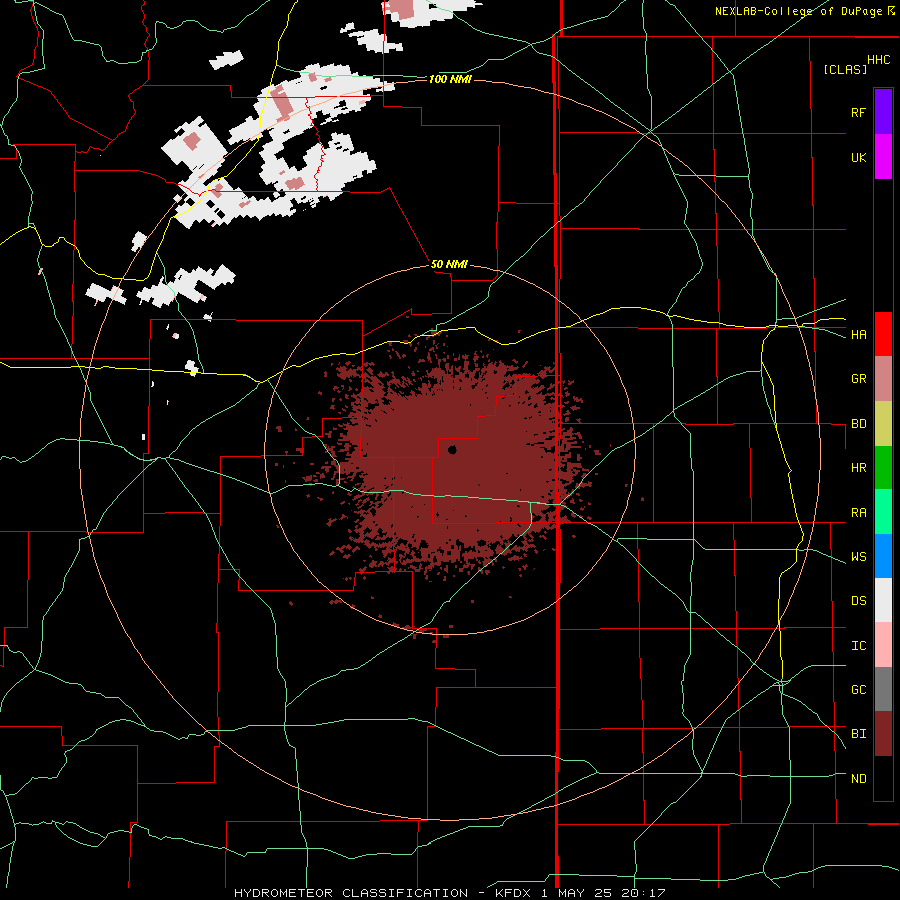Click the BD yellow legend swatch
Screen dimensions: 900x900
[x=883, y=424]
